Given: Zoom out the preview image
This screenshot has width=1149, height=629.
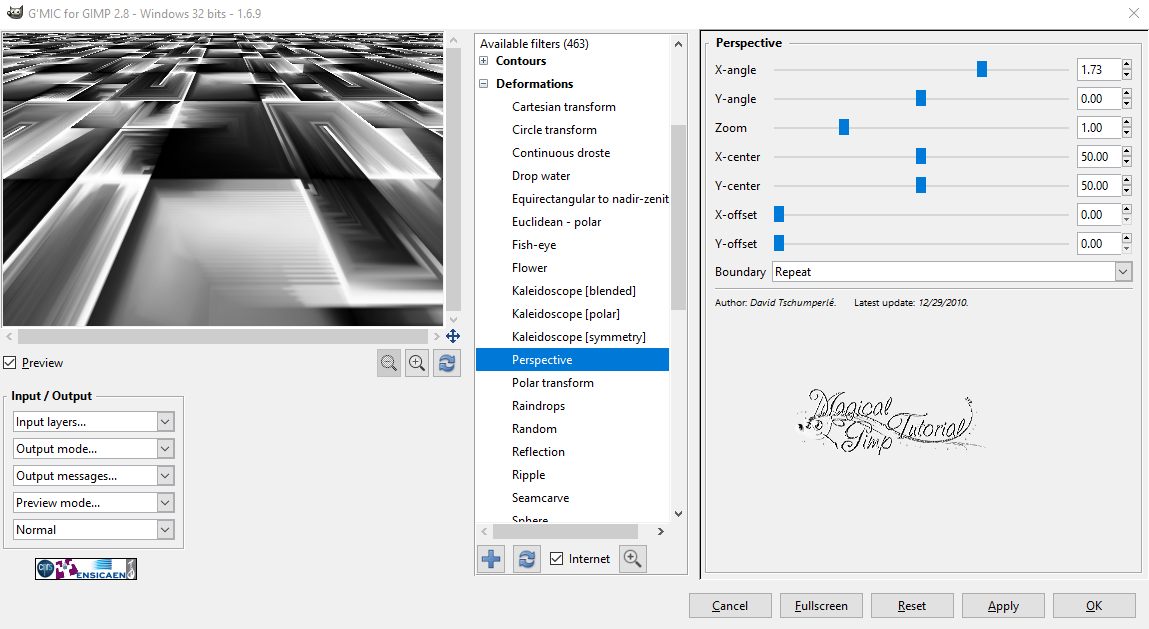Looking at the screenshot, I should point(389,362).
